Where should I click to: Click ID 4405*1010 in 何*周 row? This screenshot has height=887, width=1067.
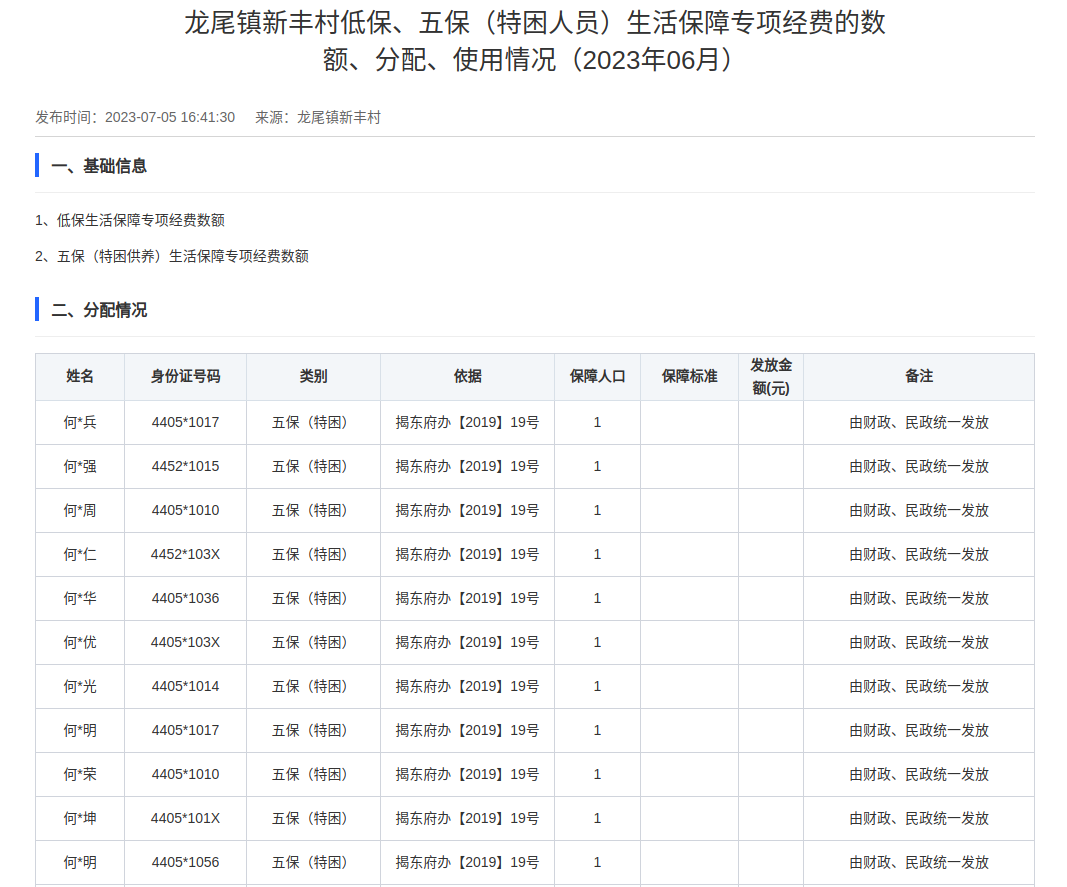click(185, 511)
